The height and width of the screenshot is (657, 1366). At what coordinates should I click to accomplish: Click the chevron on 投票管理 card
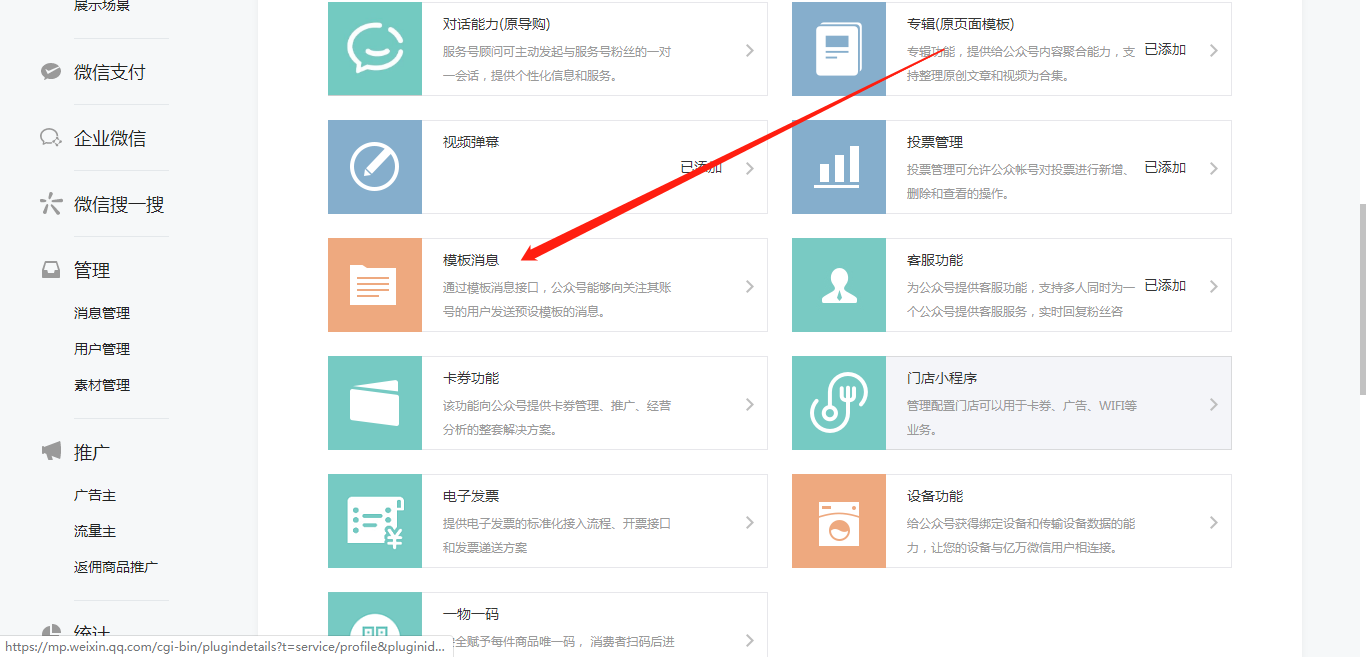1214,168
